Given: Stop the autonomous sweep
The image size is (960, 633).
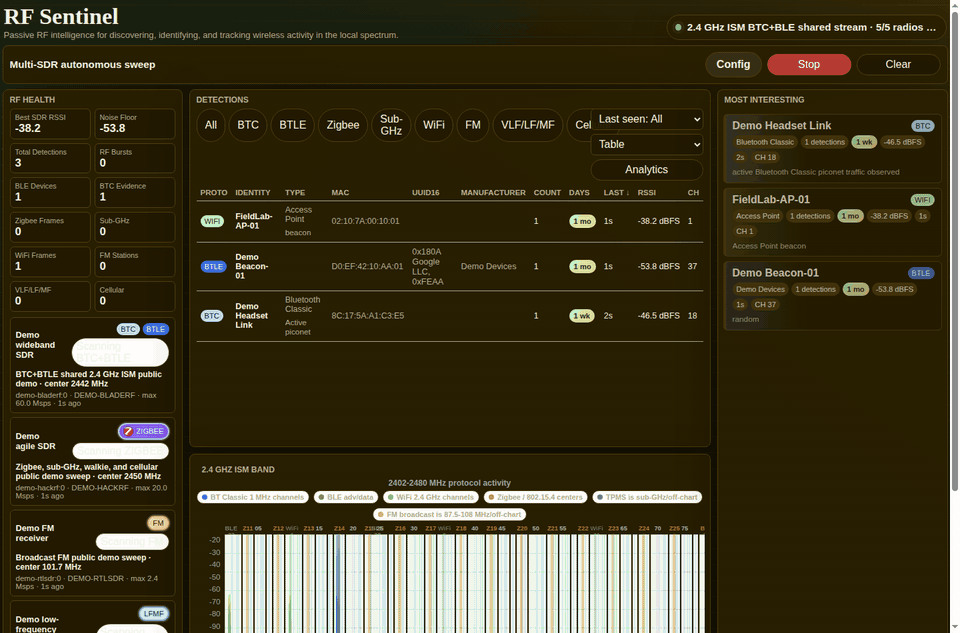Looking at the screenshot, I should coord(809,64).
